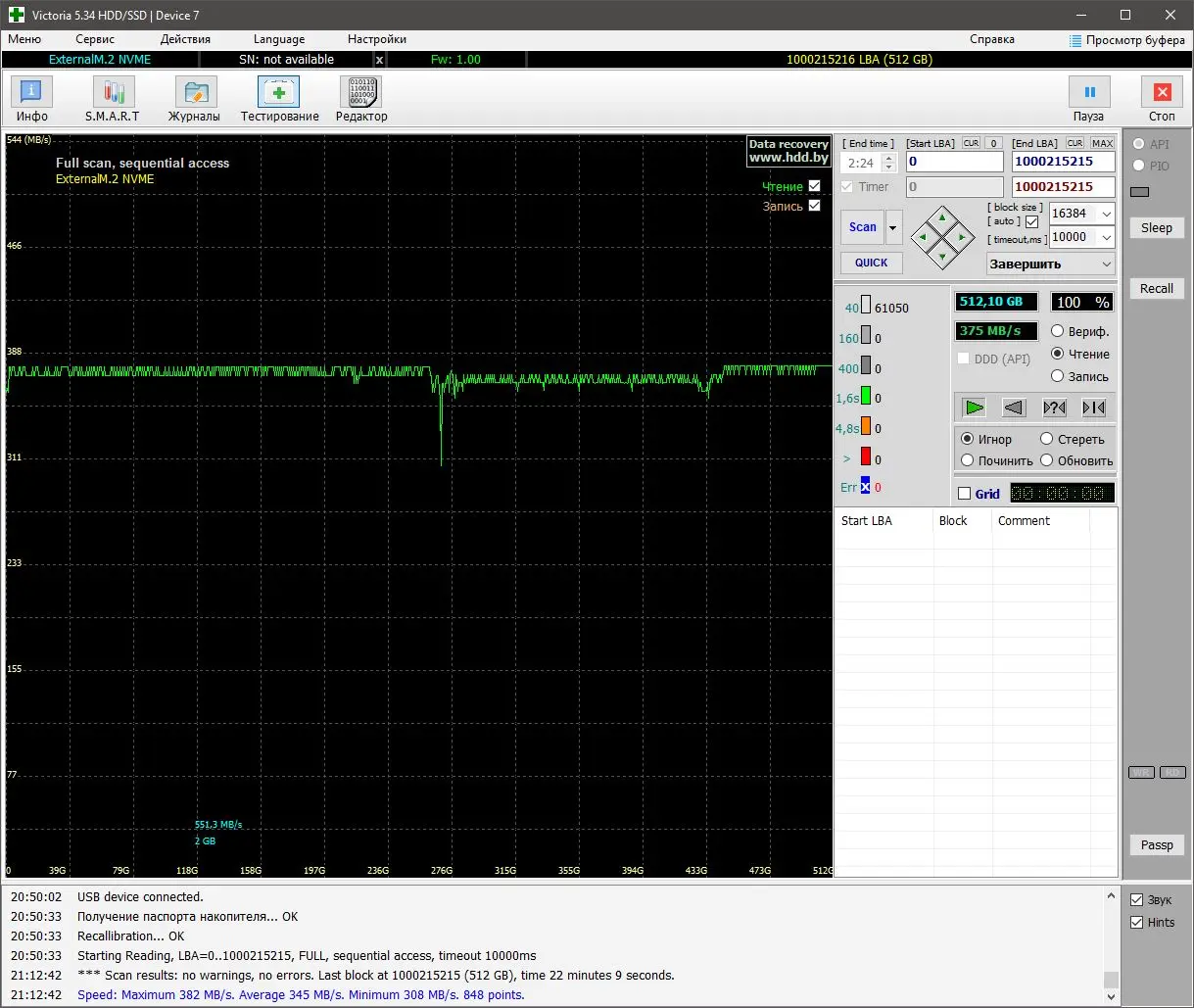Toggle the Grid checkbox
Screen dimensions: 1194x1008
[964, 494]
